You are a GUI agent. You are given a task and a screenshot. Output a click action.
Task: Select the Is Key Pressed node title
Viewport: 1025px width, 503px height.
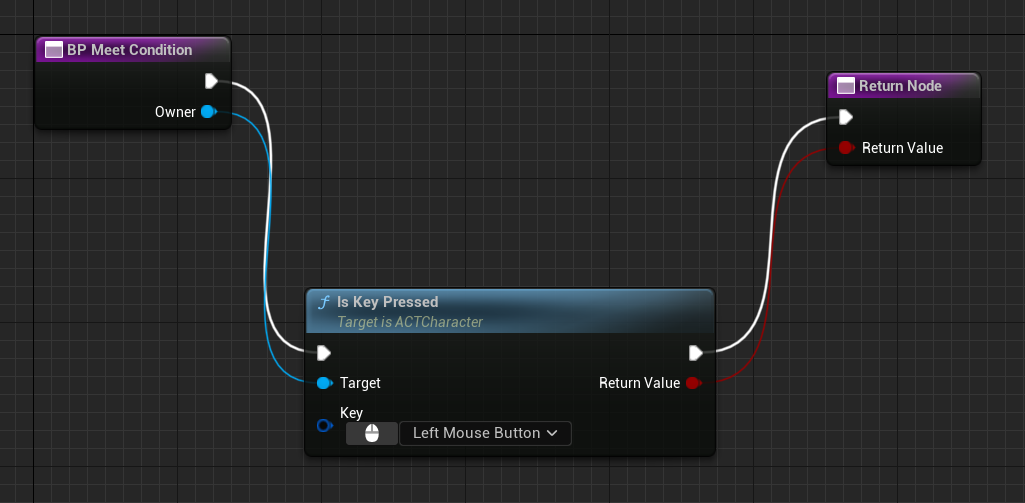388,302
